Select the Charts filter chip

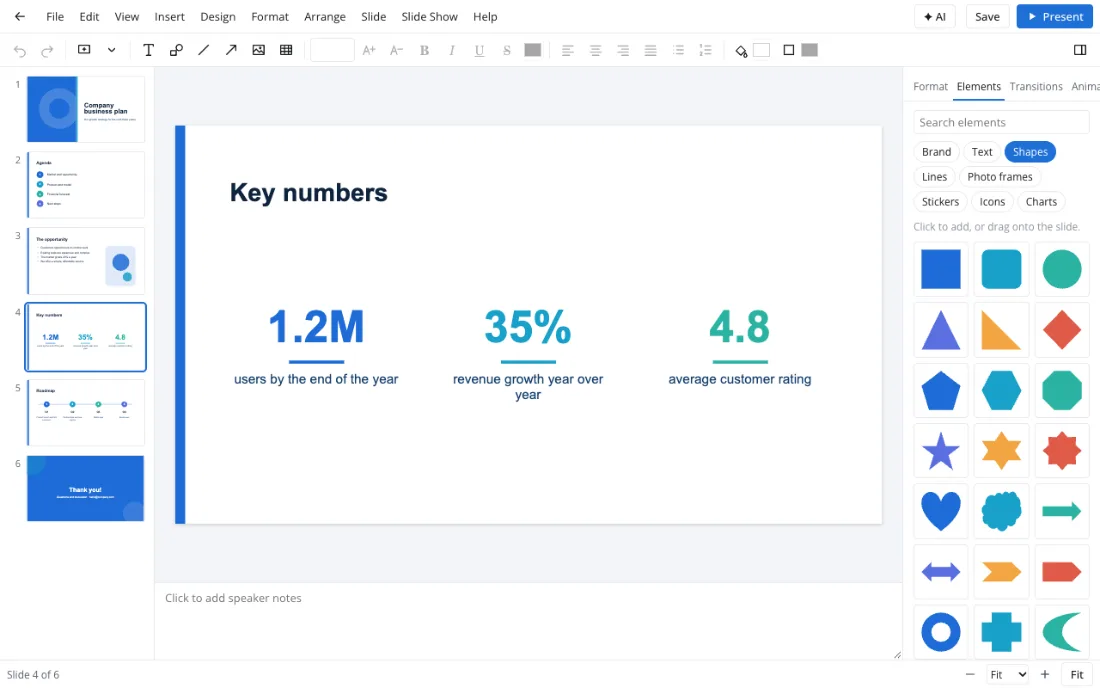1041,201
